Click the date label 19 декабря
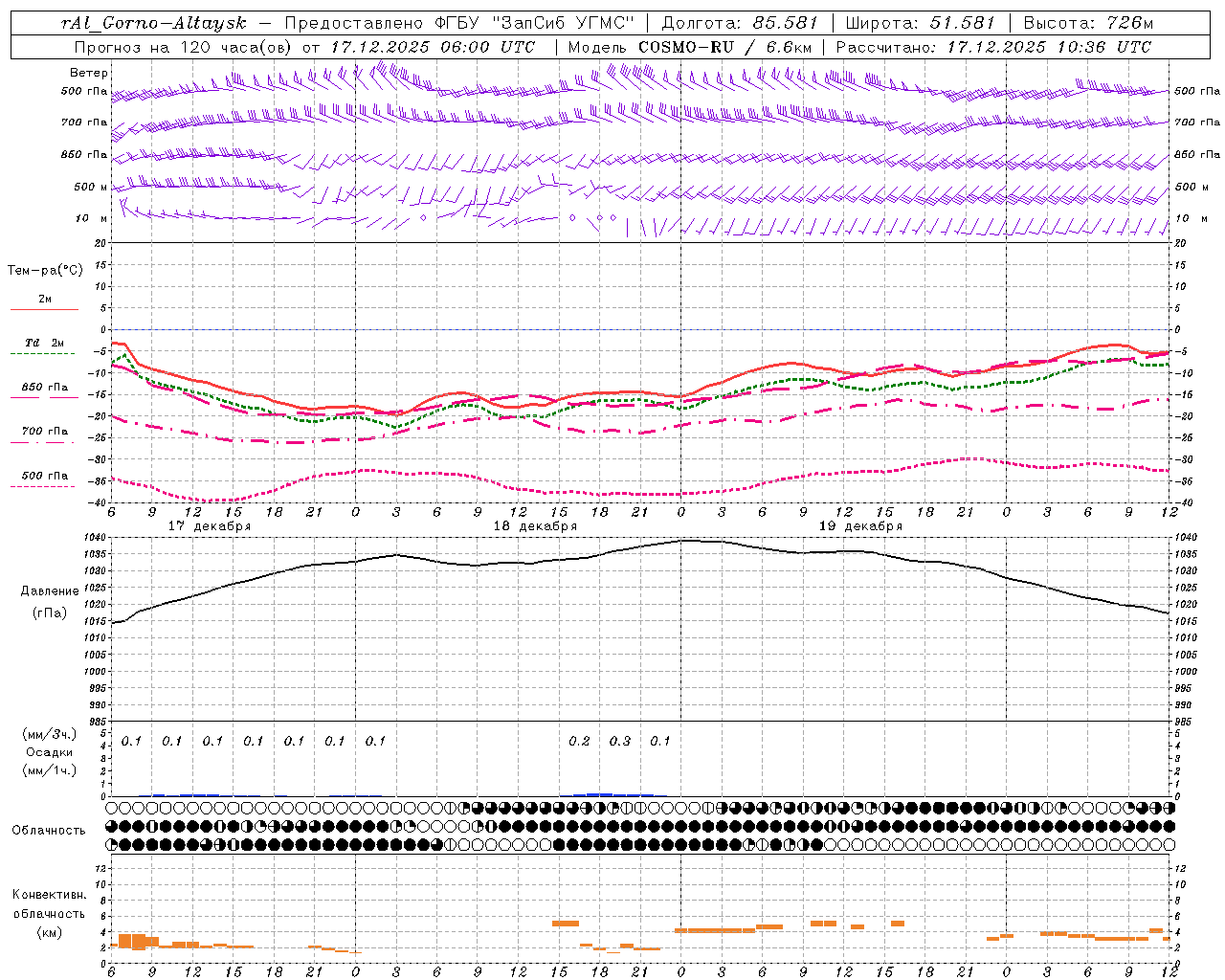 tap(860, 526)
